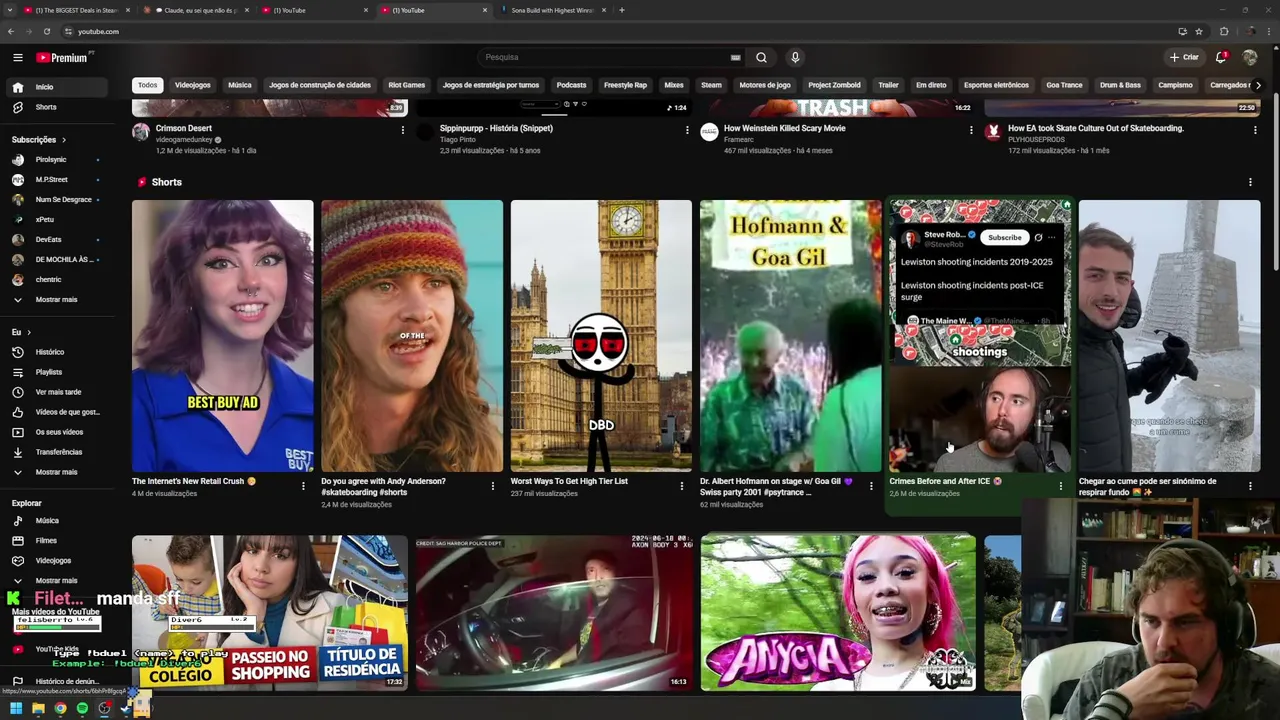The image size is (1280, 720).
Task: Play the Hofmann & Goa Gil short
Action: pos(791,336)
